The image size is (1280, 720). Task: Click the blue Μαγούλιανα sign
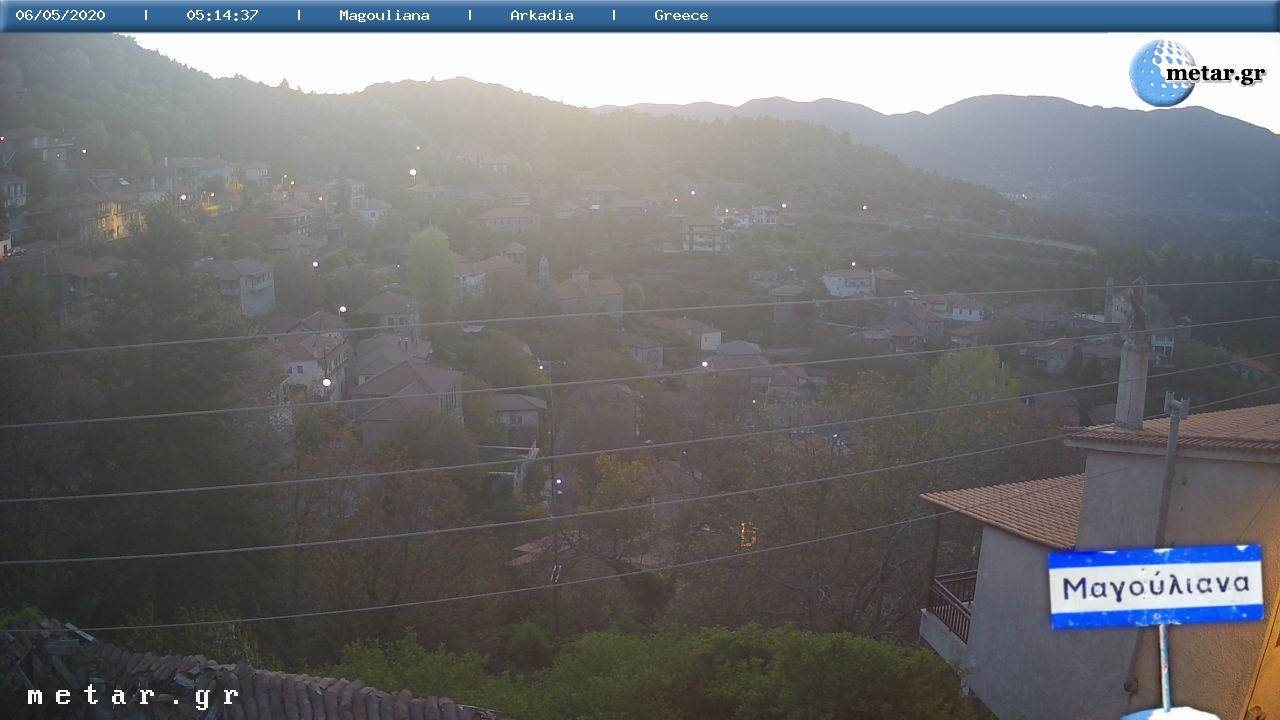[x=1155, y=586]
